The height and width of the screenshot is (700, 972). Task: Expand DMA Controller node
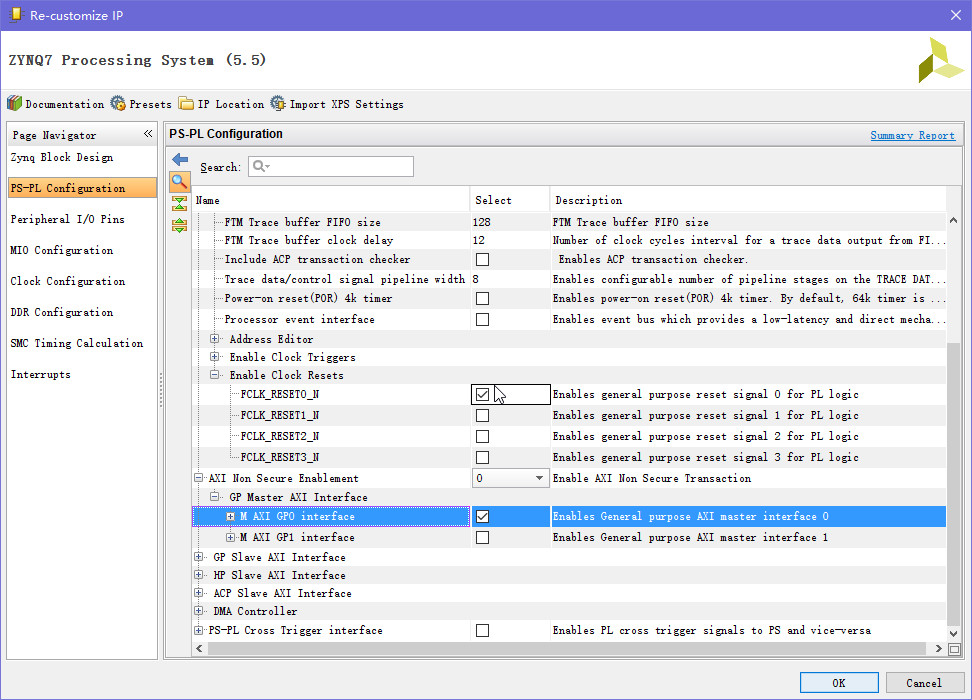pyautogui.click(x=198, y=611)
